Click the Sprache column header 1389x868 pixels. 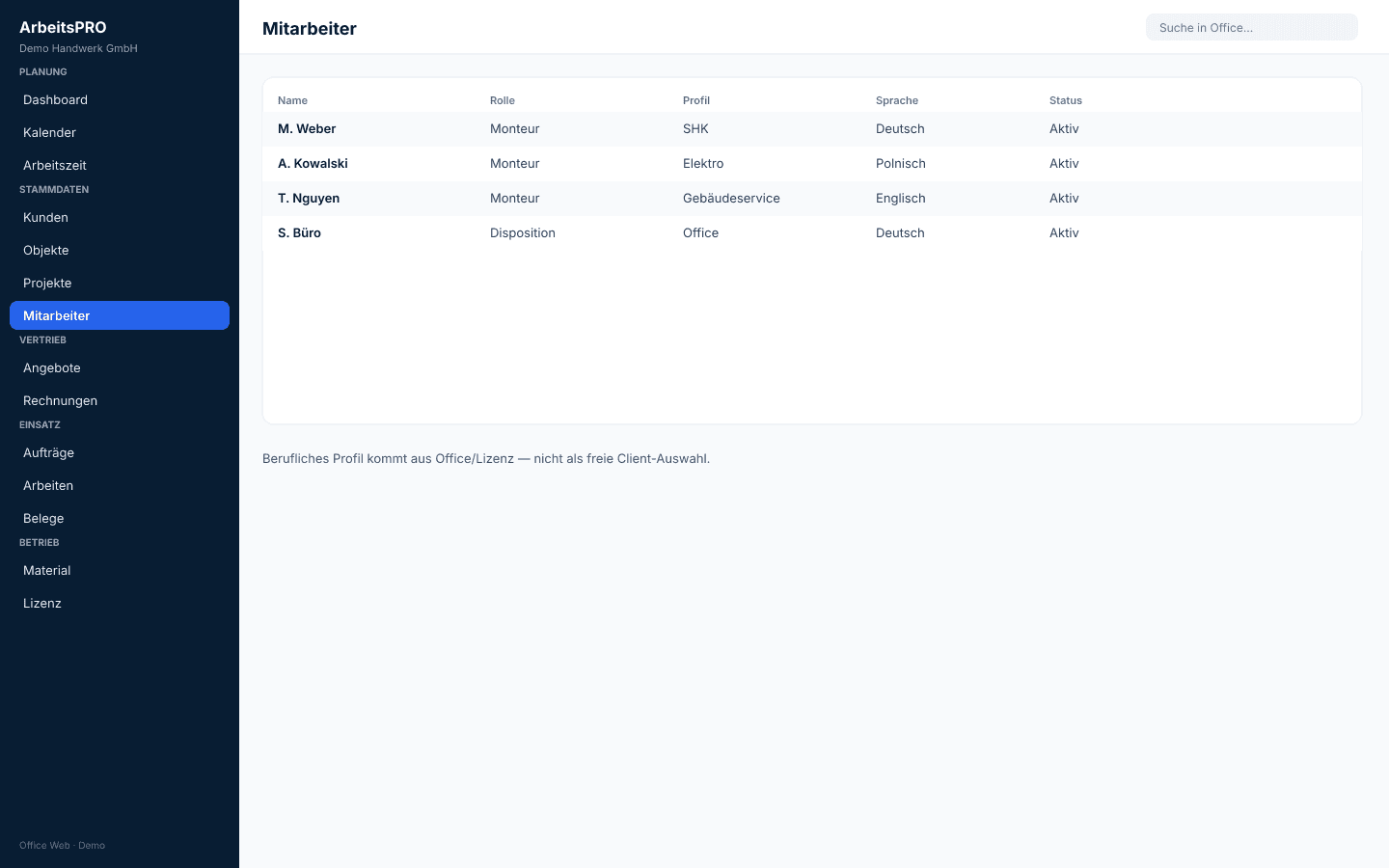tap(897, 100)
